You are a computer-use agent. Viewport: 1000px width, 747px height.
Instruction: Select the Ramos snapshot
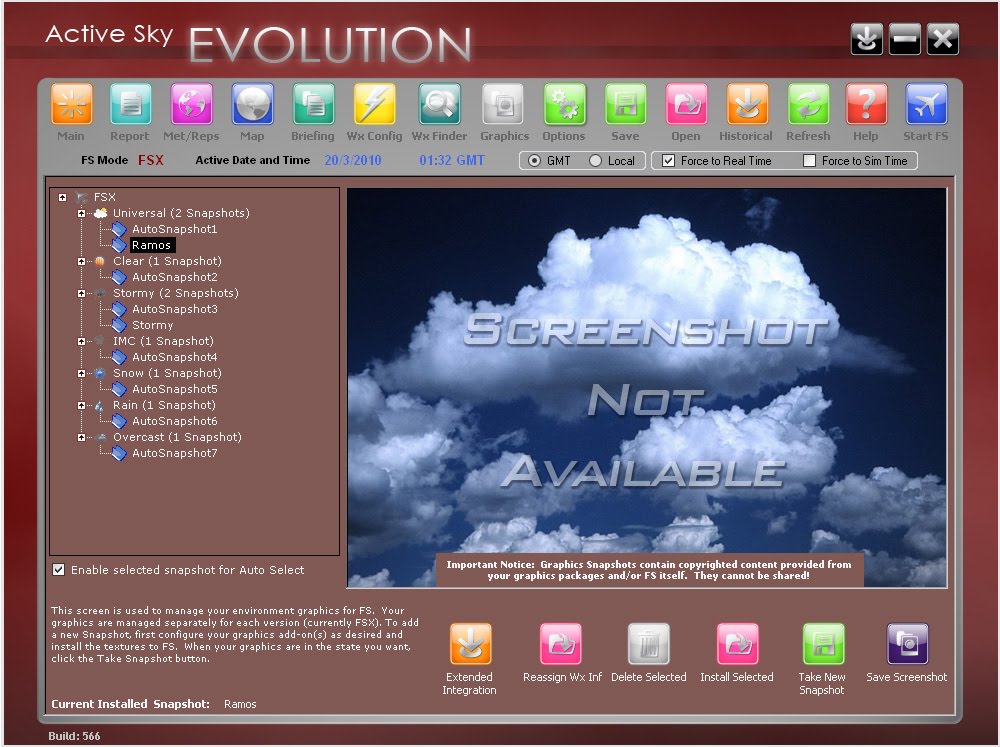tap(151, 245)
